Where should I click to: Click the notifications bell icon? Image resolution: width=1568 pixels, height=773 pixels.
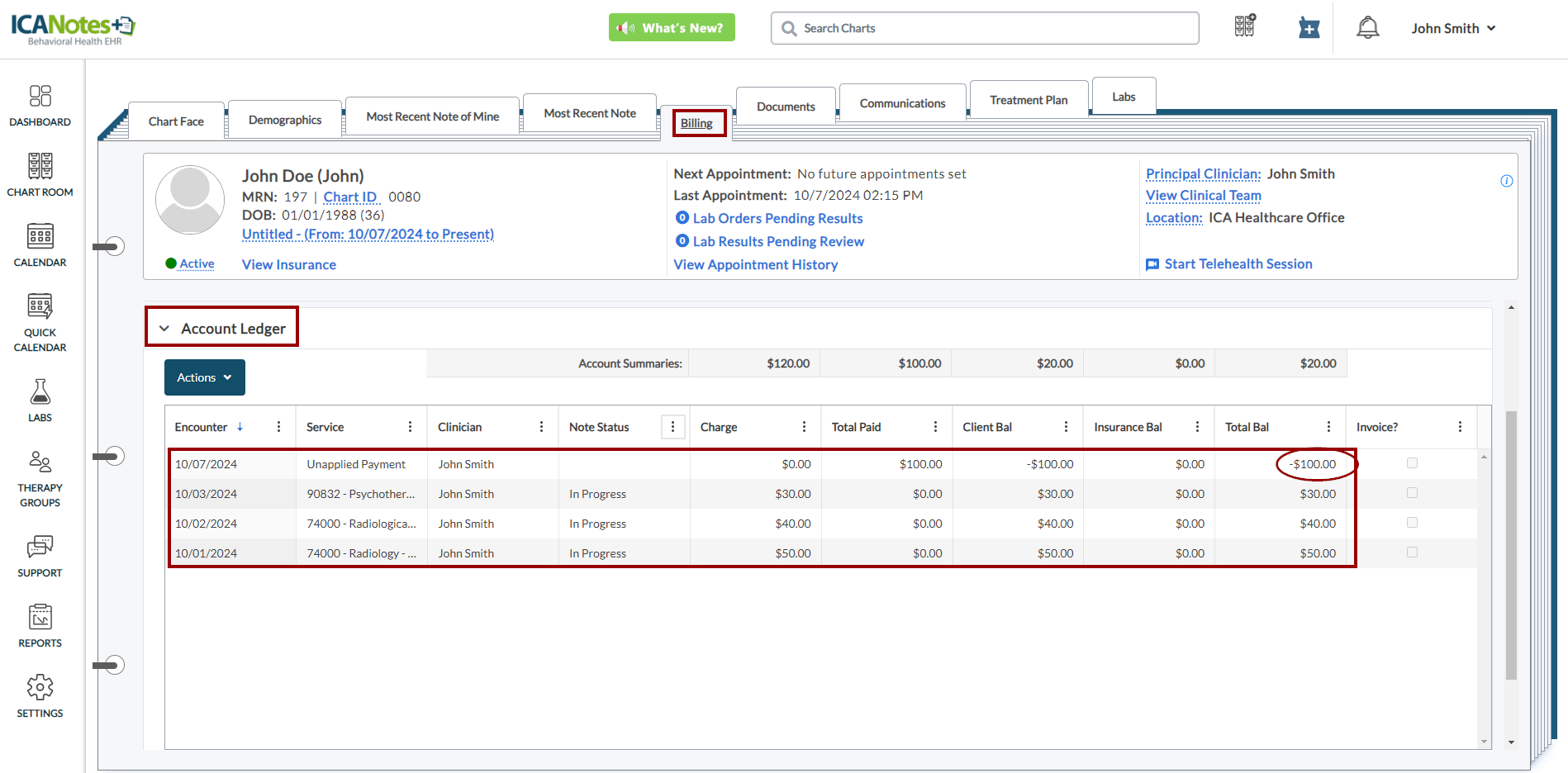(1367, 28)
